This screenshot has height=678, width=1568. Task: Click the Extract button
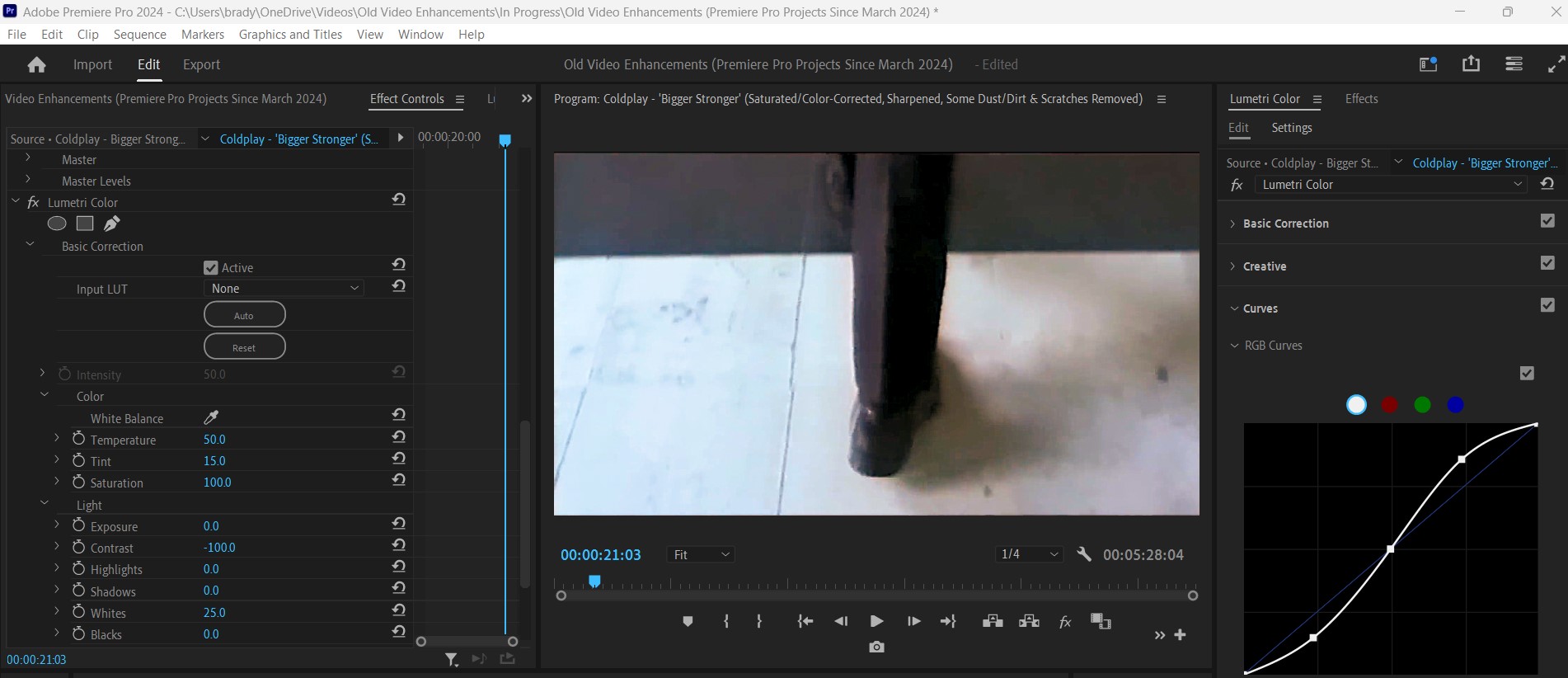coord(1029,621)
